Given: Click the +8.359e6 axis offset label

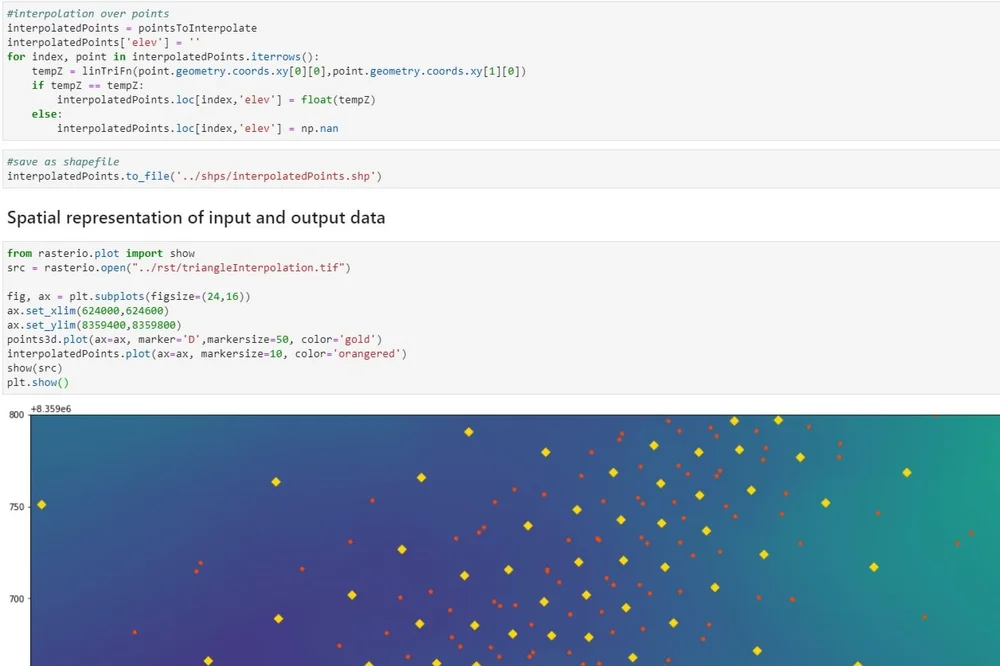Looking at the screenshot, I should tap(50, 407).
